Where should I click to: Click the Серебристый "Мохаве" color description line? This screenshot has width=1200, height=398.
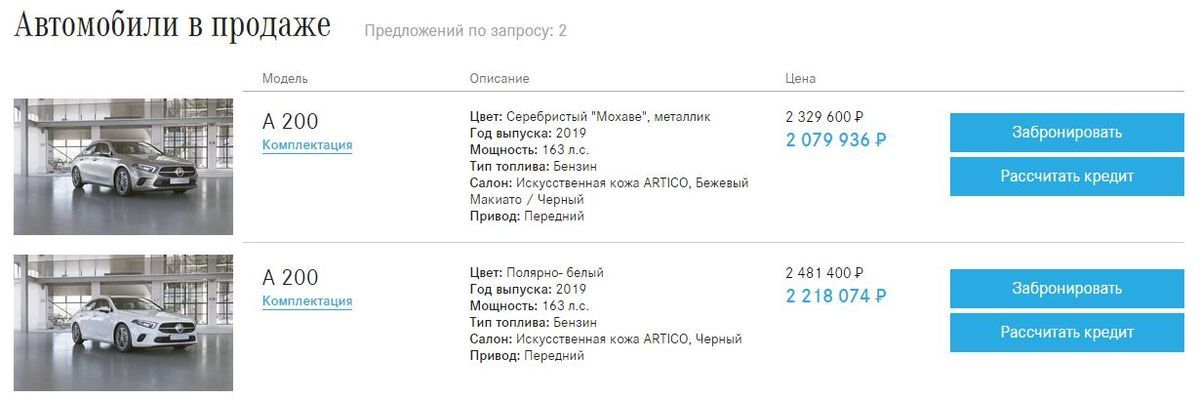tap(590, 117)
